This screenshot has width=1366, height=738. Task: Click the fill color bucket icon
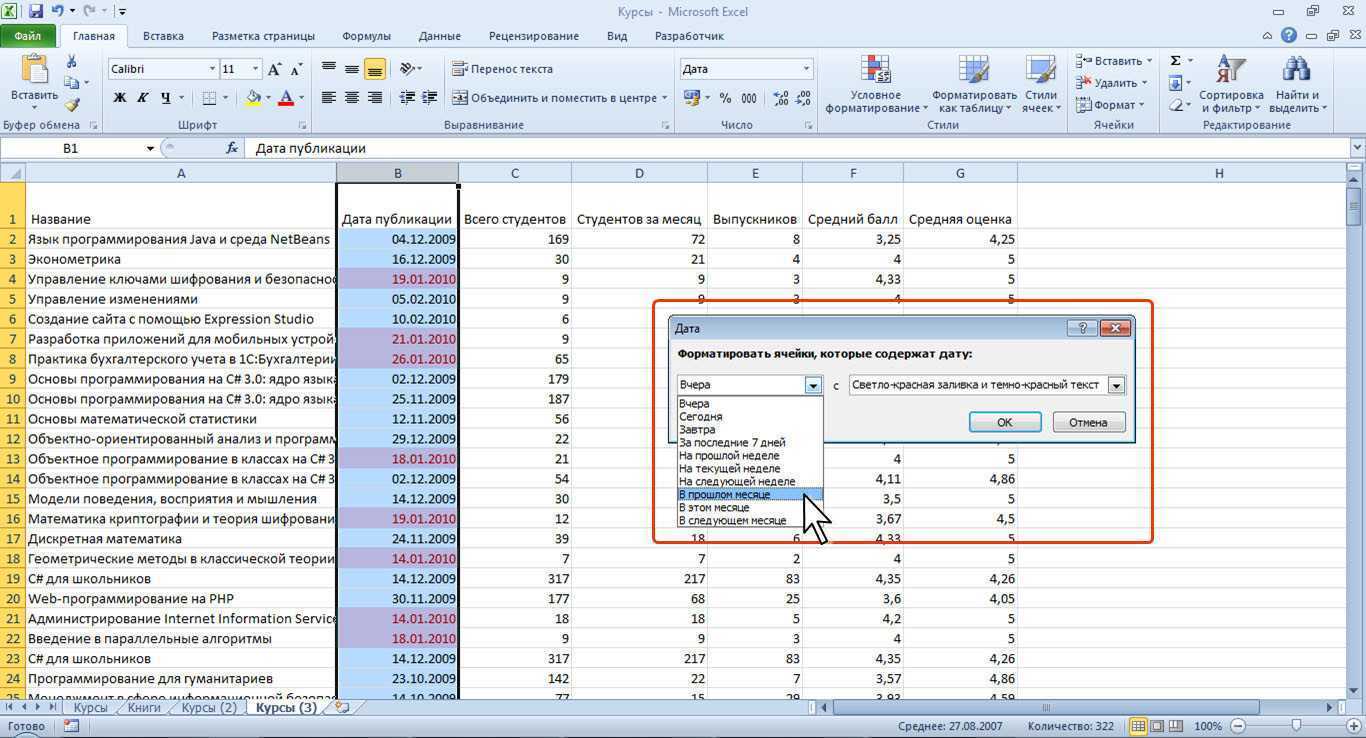pos(253,98)
